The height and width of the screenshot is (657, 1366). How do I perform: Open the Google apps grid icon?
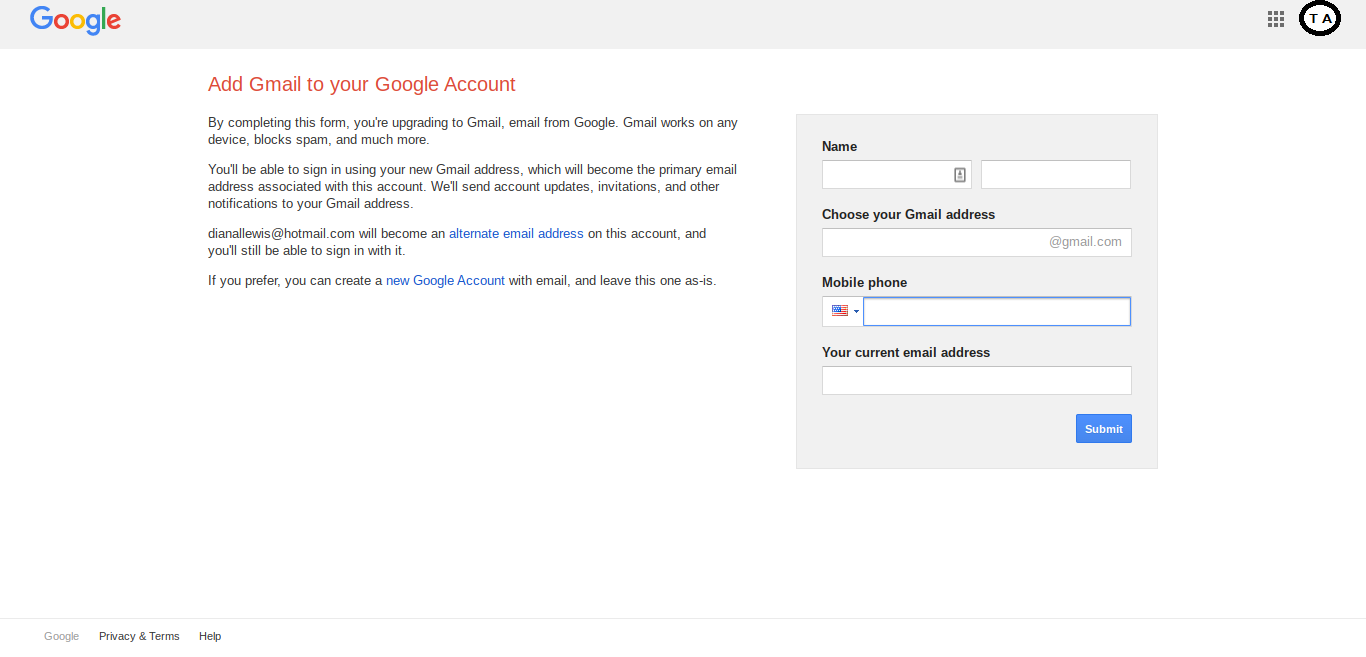1275,19
